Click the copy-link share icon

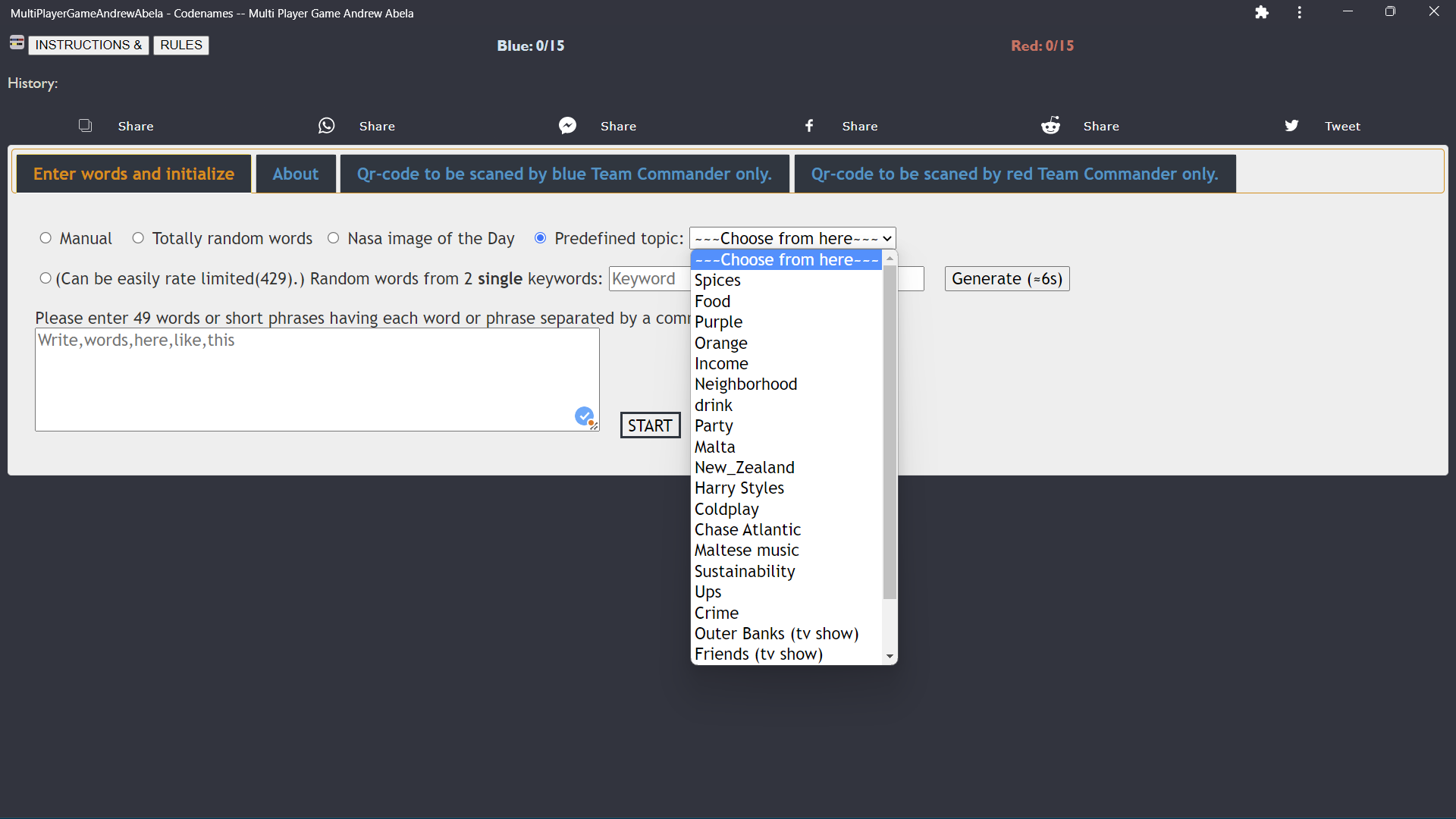[x=85, y=126]
